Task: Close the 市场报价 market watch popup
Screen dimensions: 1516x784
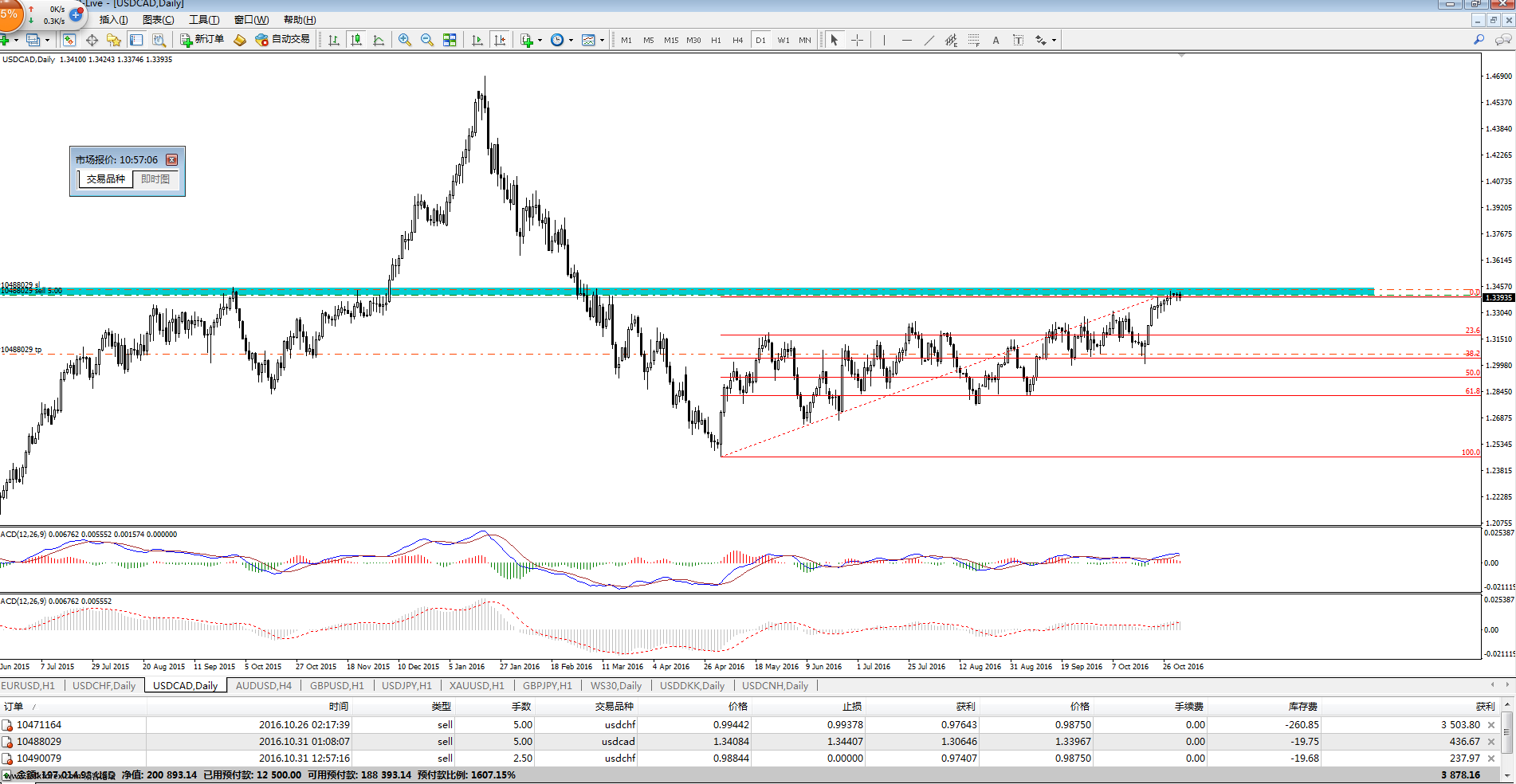Action: [x=171, y=159]
